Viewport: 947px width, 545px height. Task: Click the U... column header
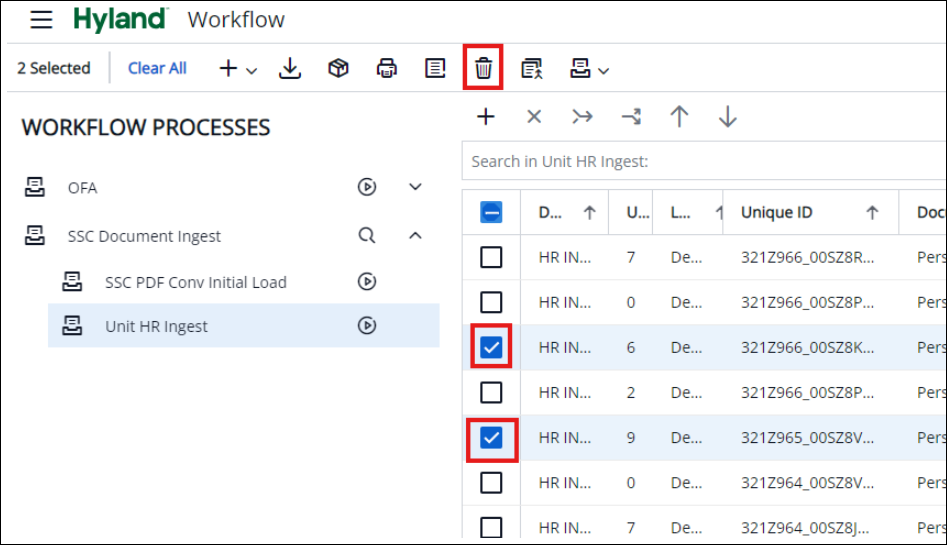(631, 213)
